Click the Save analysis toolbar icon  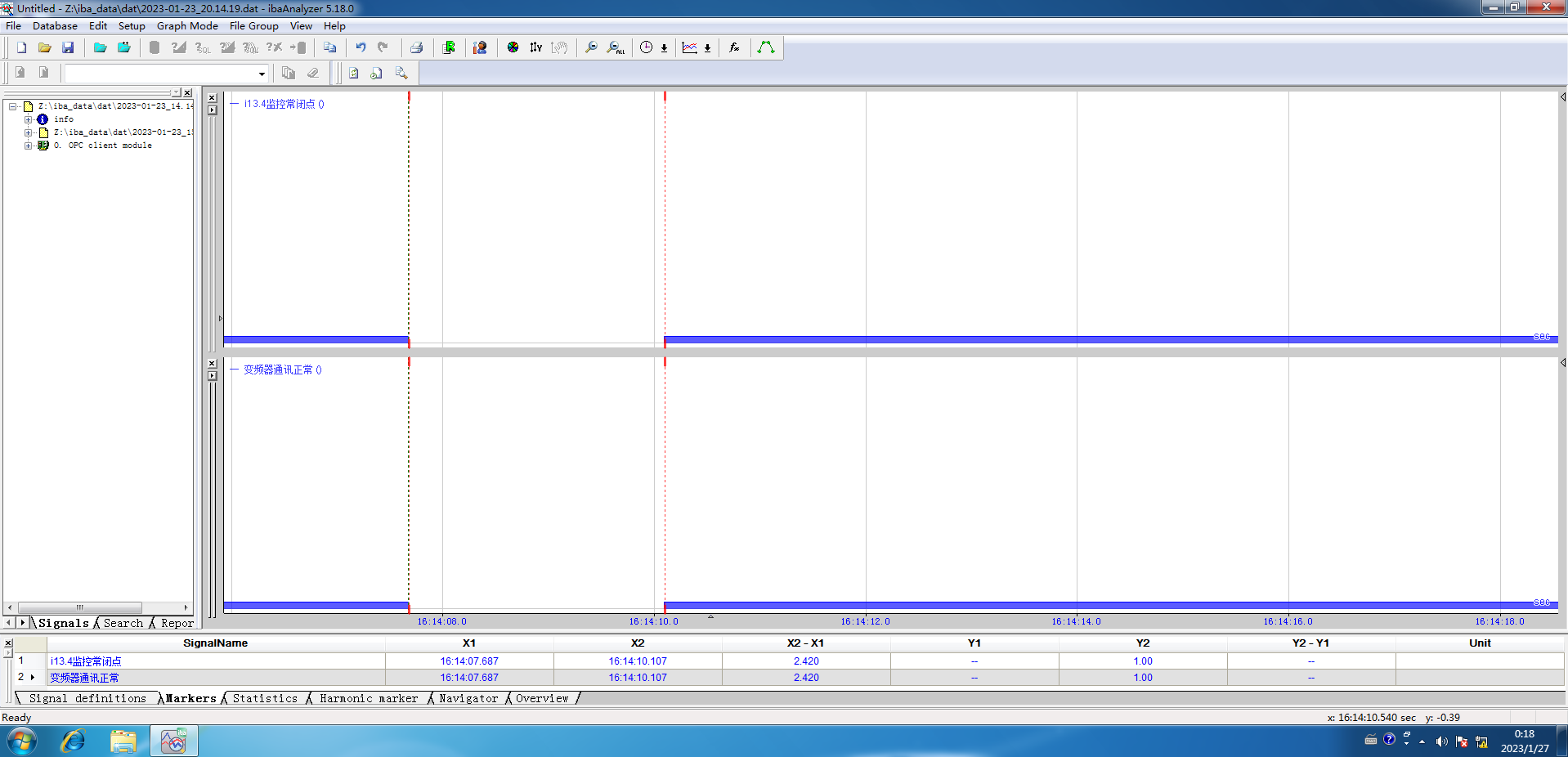tap(69, 48)
